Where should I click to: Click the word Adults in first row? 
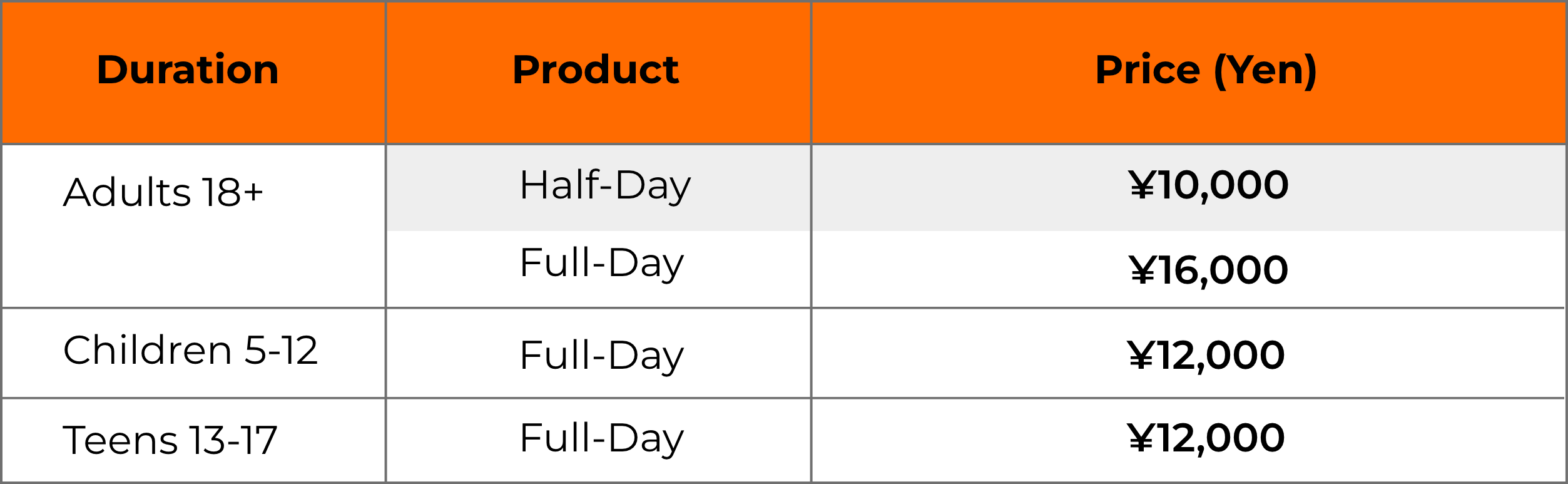click(127, 192)
